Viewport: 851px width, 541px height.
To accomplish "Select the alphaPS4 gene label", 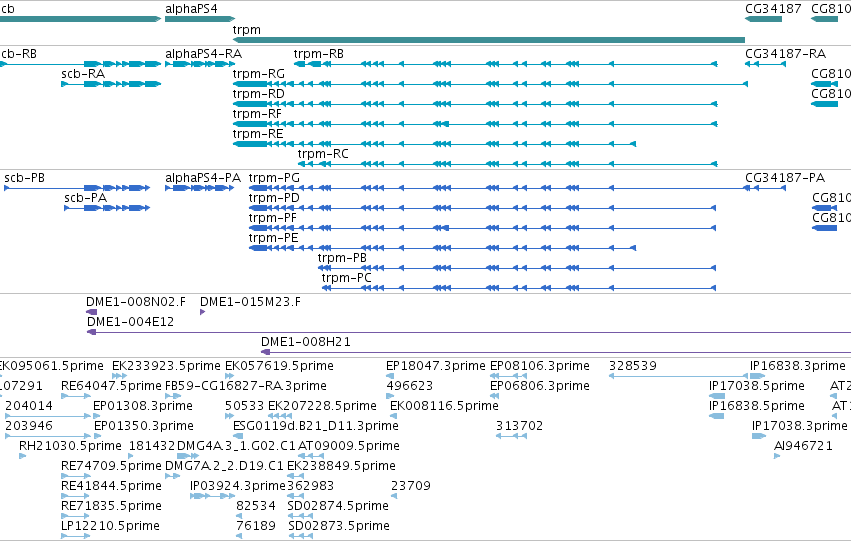I will 192,9.
